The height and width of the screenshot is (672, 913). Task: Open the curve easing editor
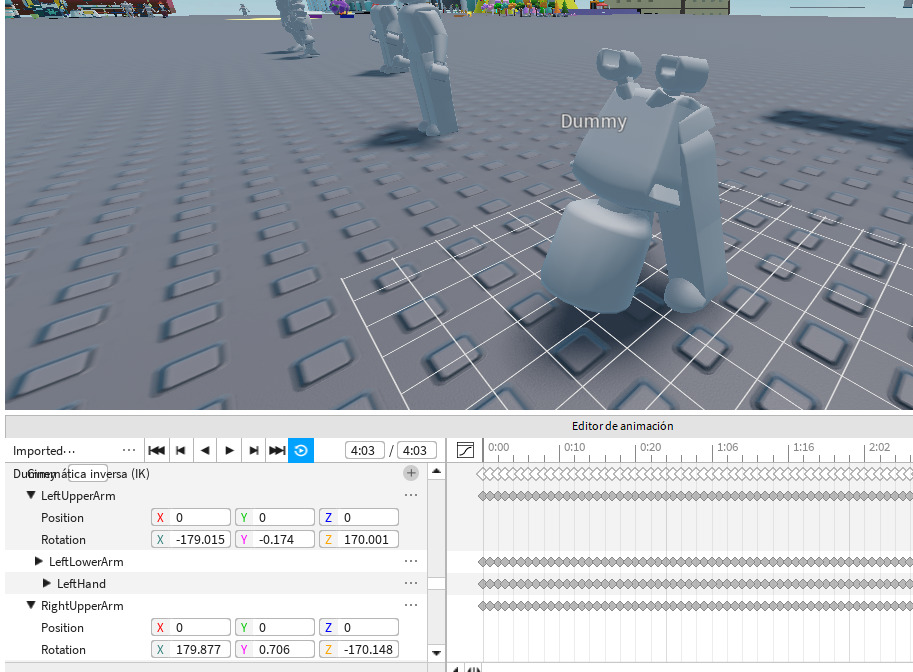pos(465,449)
